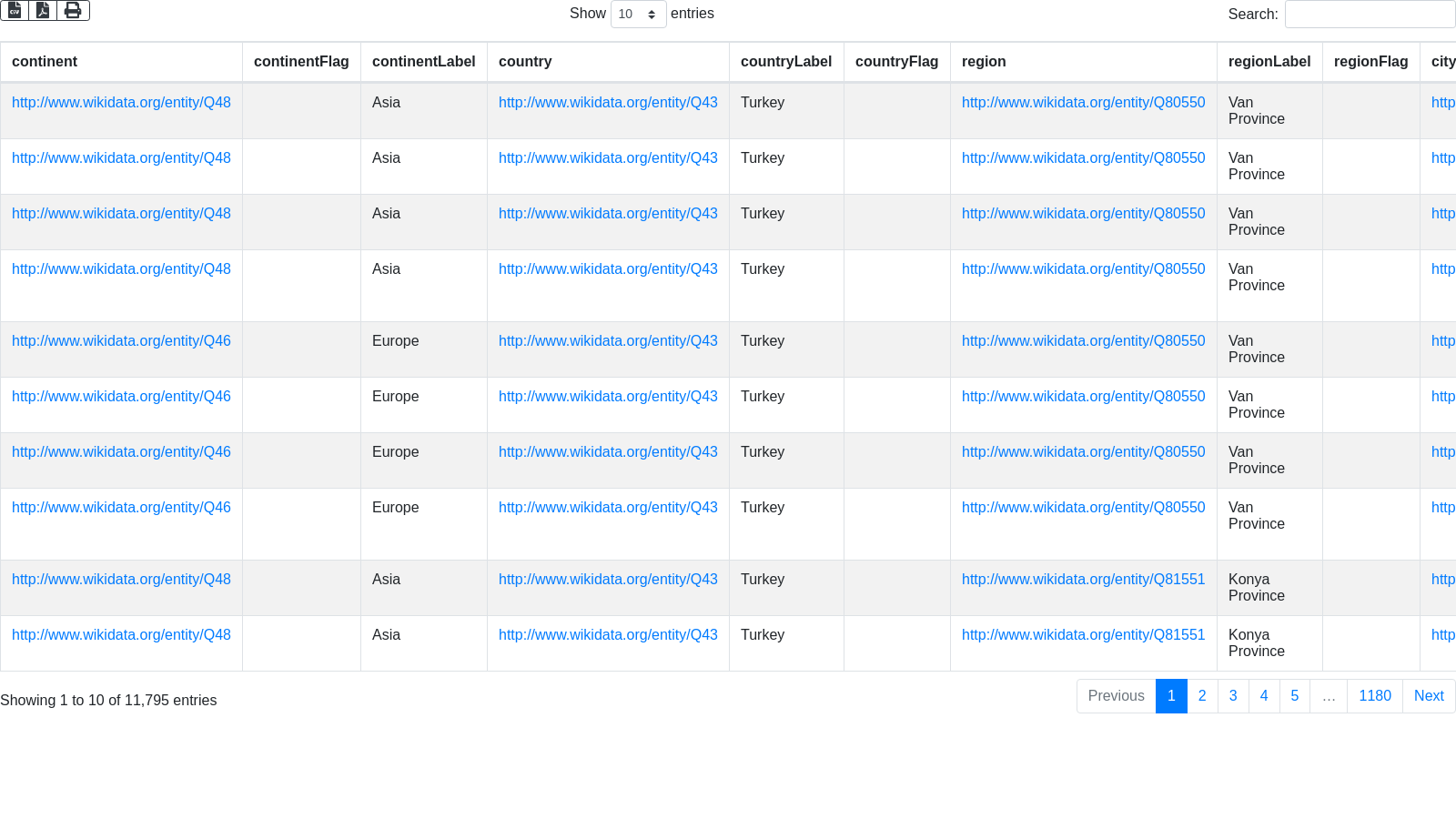Sort by countryLabel column header

pos(785,62)
